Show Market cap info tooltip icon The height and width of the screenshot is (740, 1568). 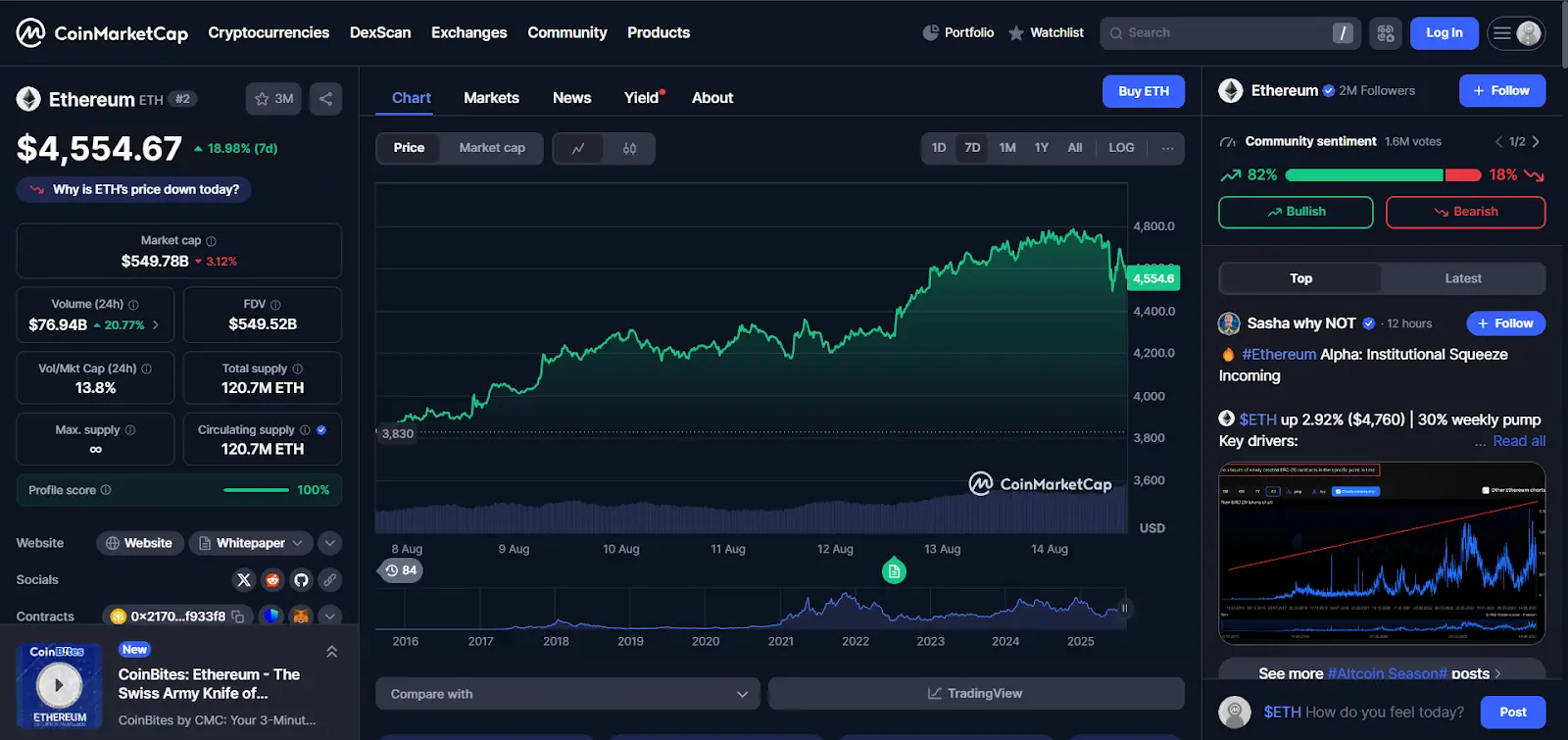[211, 241]
